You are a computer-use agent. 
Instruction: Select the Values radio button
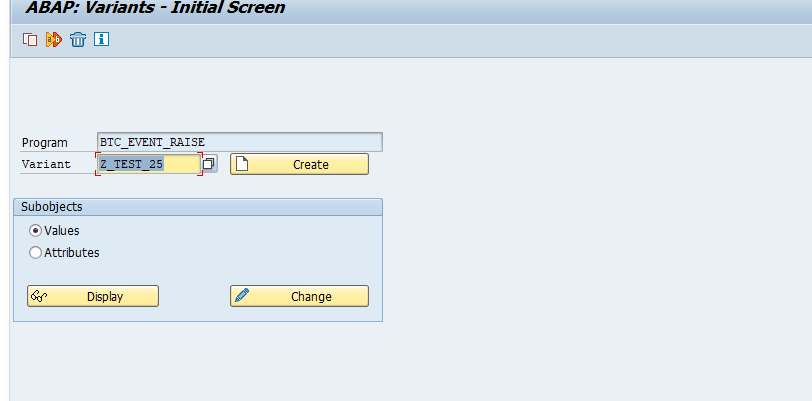(x=36, y=230)
